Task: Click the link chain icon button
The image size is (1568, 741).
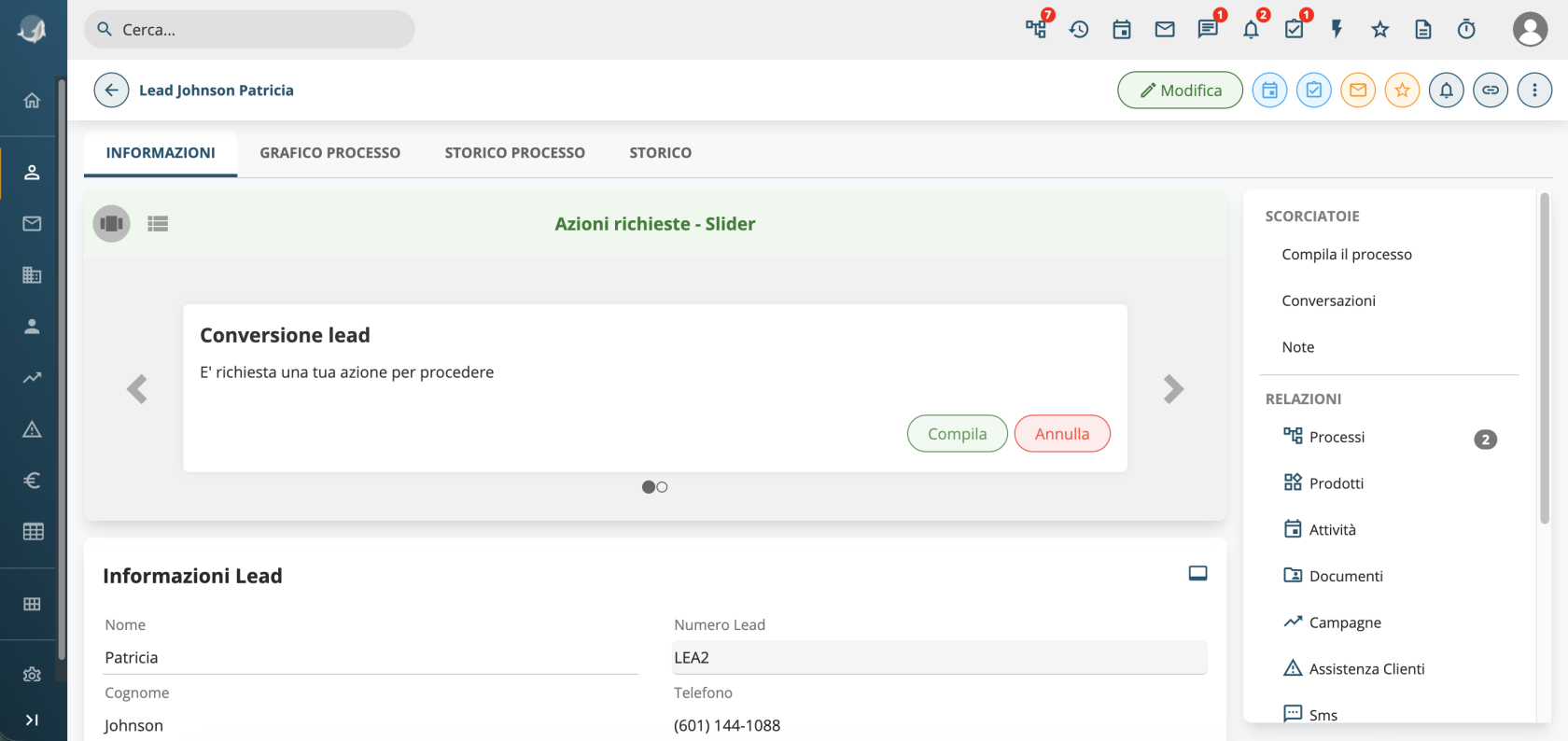Action: coord(1491,91)
